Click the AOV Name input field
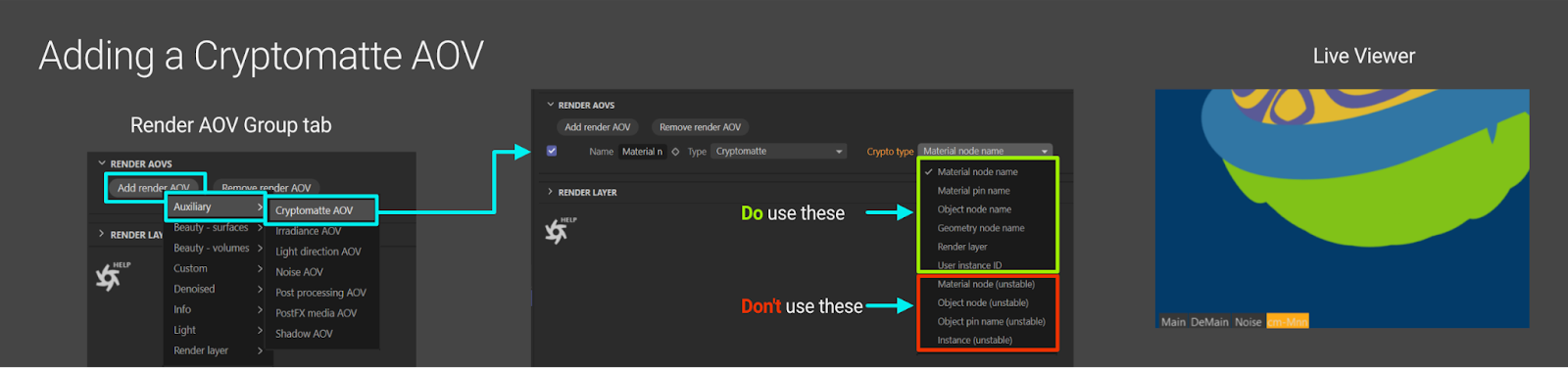The width and height of the screenshot is (1568, 368). pyautogui.click(x=642, y=152)
